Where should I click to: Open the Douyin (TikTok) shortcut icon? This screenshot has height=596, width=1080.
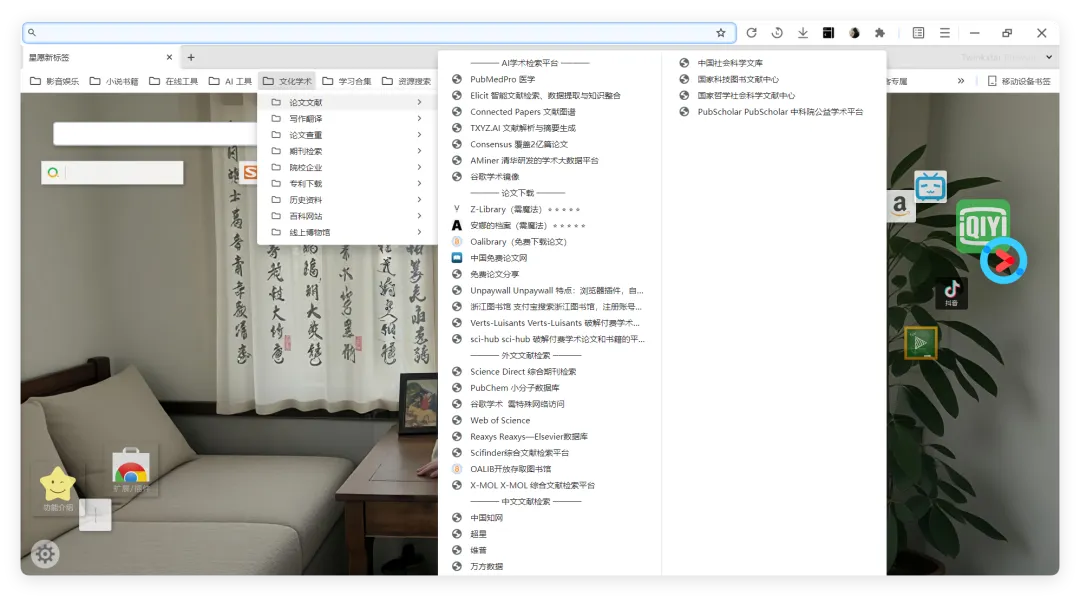tap(951, 292)
